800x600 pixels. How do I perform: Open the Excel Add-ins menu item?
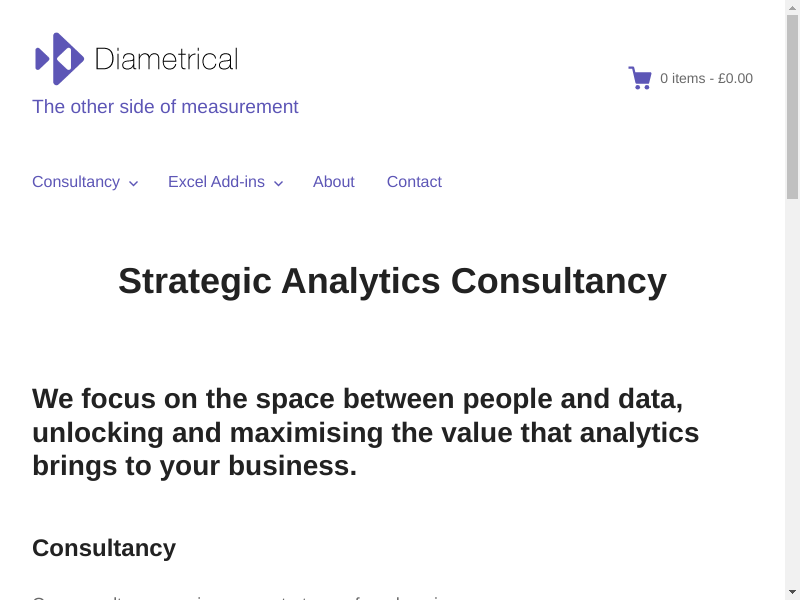[216, 182]
